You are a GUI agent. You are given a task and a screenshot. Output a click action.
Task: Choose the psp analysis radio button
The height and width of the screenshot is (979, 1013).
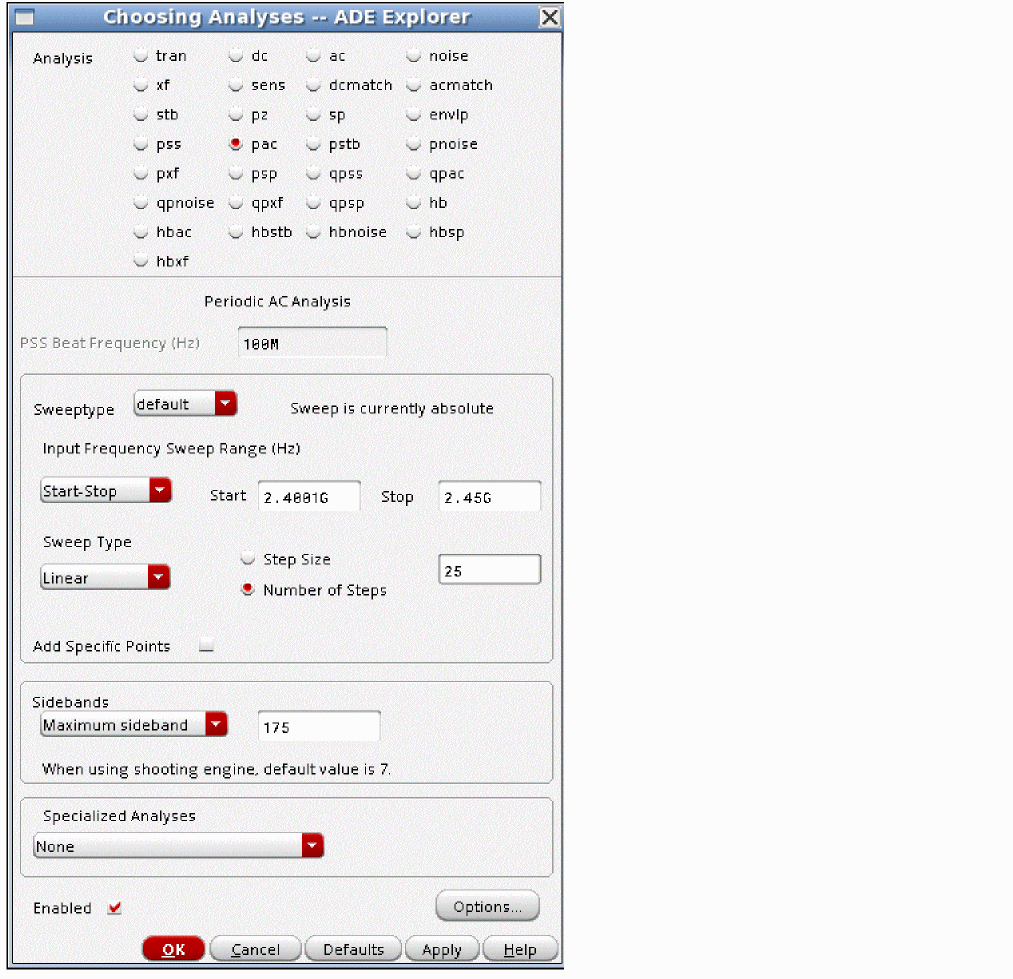[x=236, y=173]
